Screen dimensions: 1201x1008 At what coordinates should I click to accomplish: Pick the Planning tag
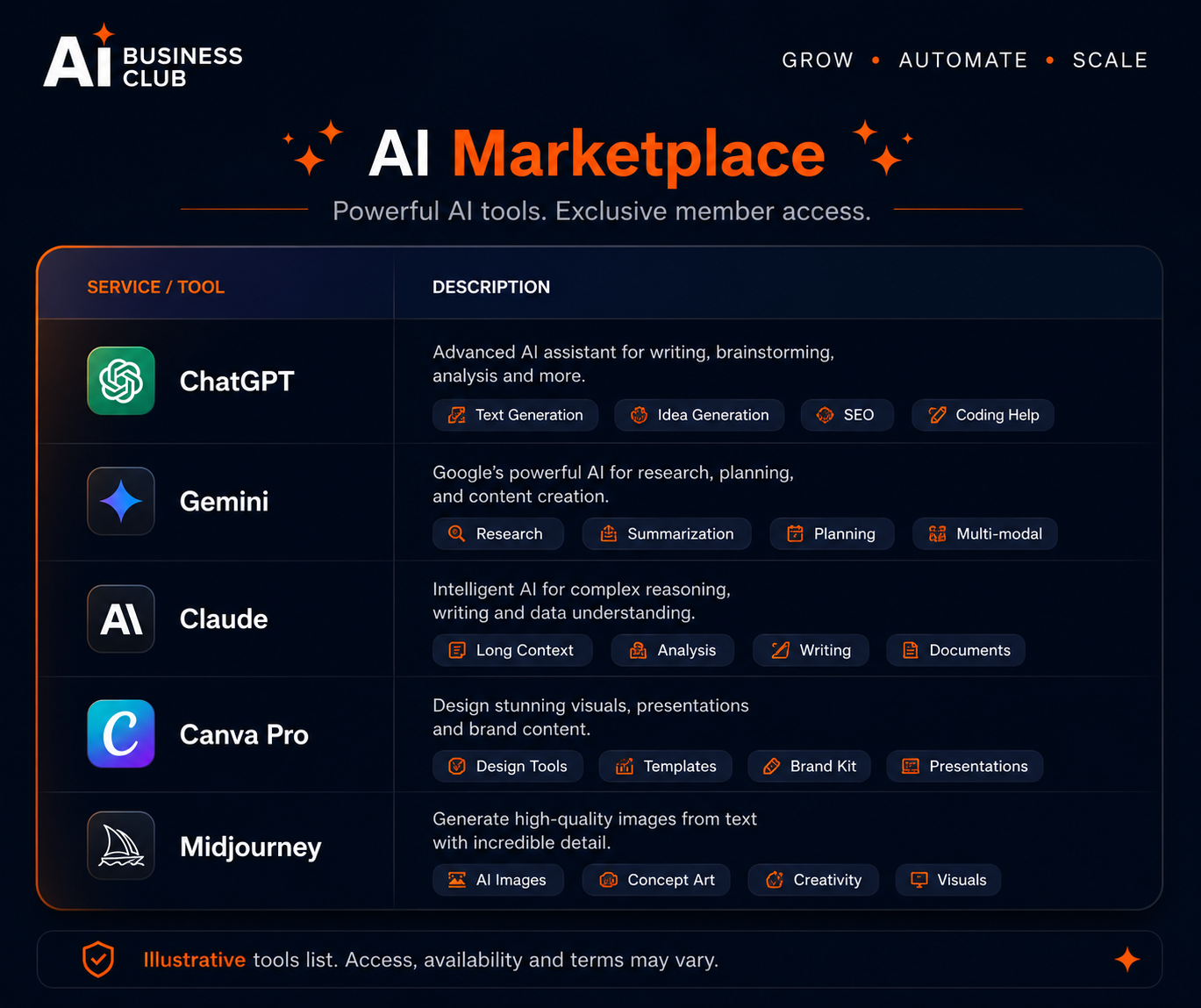832,533
